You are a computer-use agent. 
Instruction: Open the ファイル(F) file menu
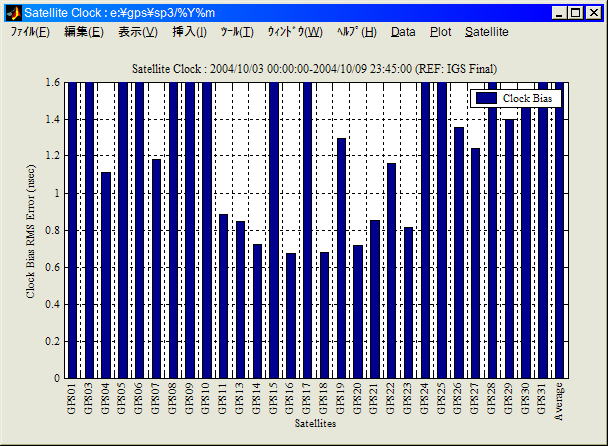[30, 32]
